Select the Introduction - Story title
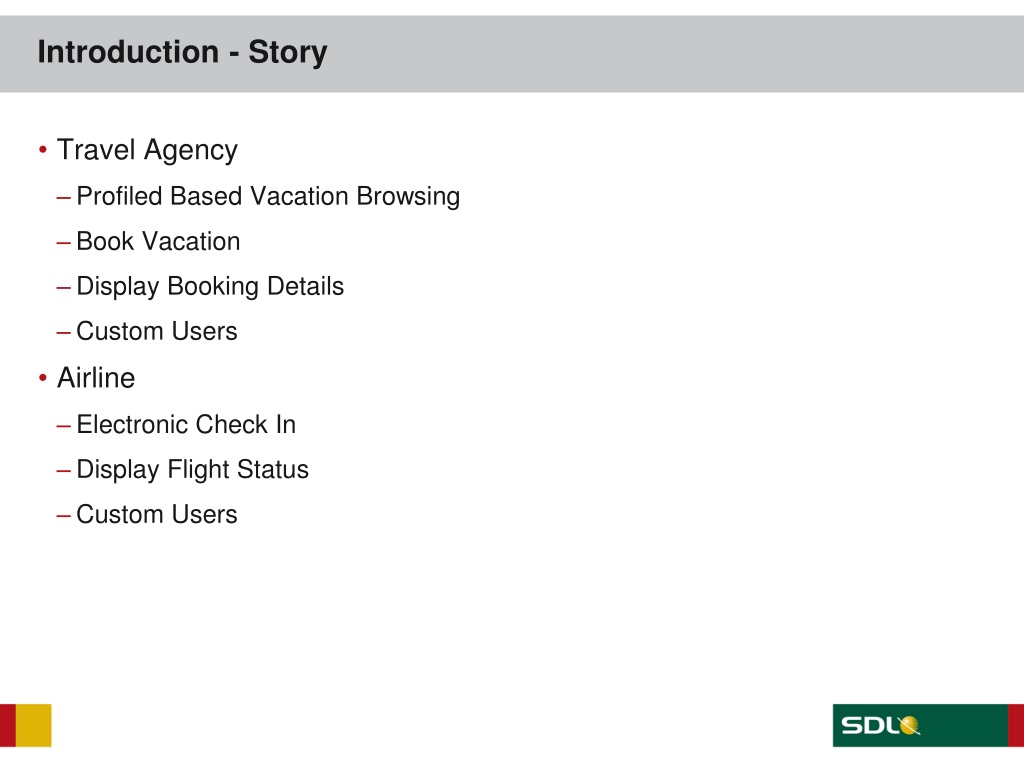This screenshot has width=1024, height=768. click(182, 52)
